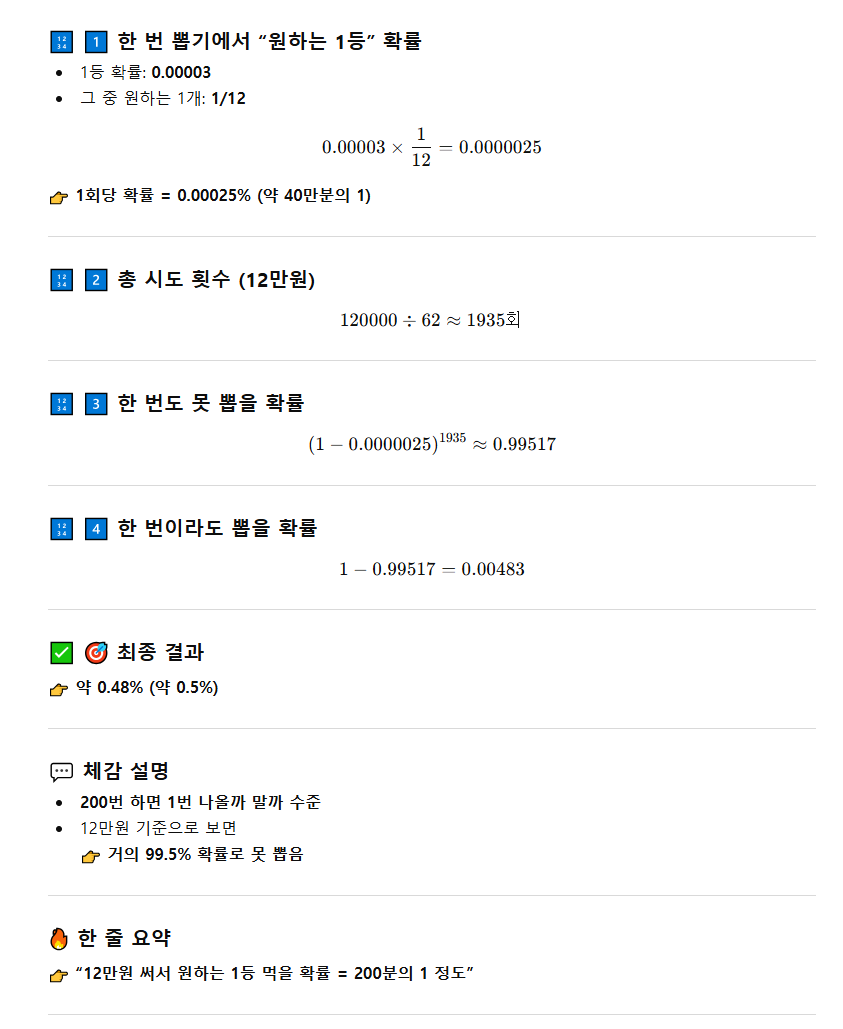Image resolution: width=843 pixels, height=1029 pixels.
Task: Click the 1234 icon beside 총 시도 횟수
Action: click(61, 280)
